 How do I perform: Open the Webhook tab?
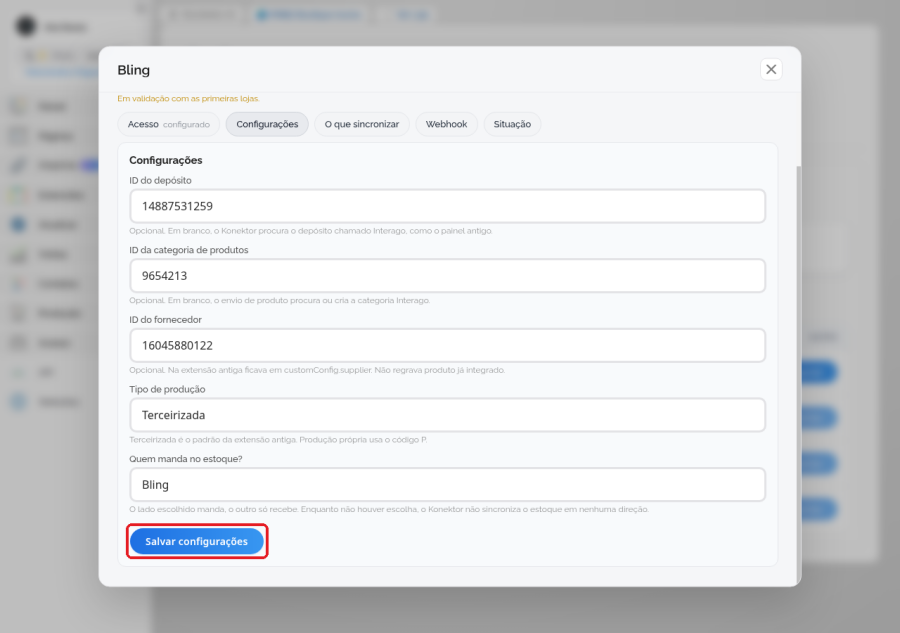tap(446, 124)
